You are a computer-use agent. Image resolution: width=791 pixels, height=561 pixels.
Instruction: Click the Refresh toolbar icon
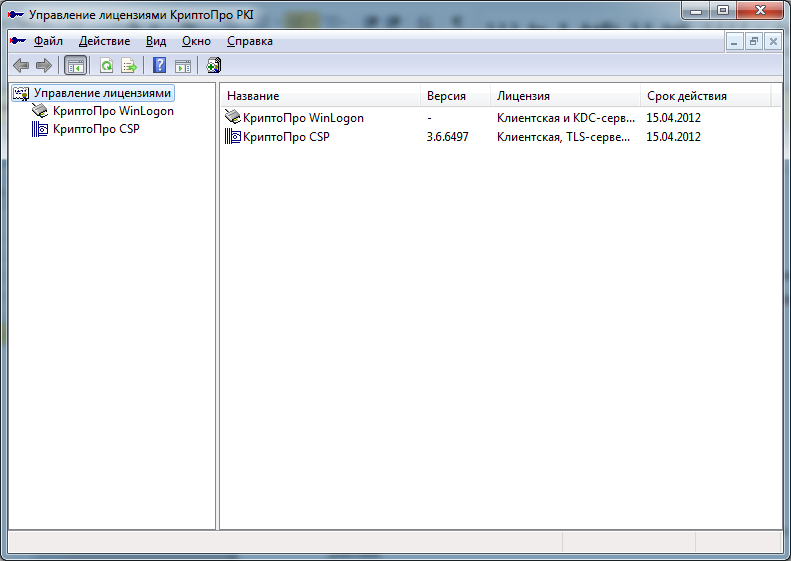click(106, 66)
